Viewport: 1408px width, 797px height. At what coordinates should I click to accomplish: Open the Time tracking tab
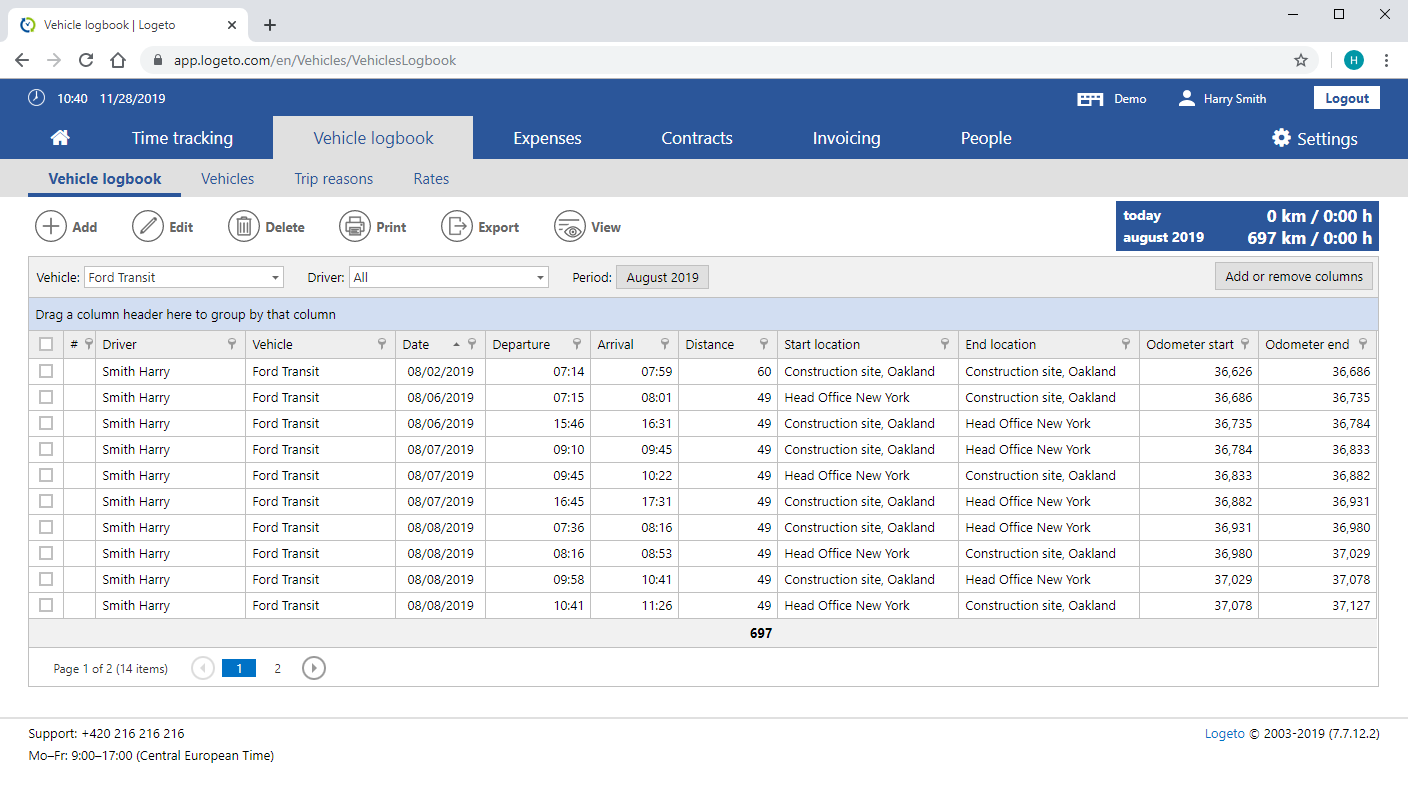[x=182, y=138]
